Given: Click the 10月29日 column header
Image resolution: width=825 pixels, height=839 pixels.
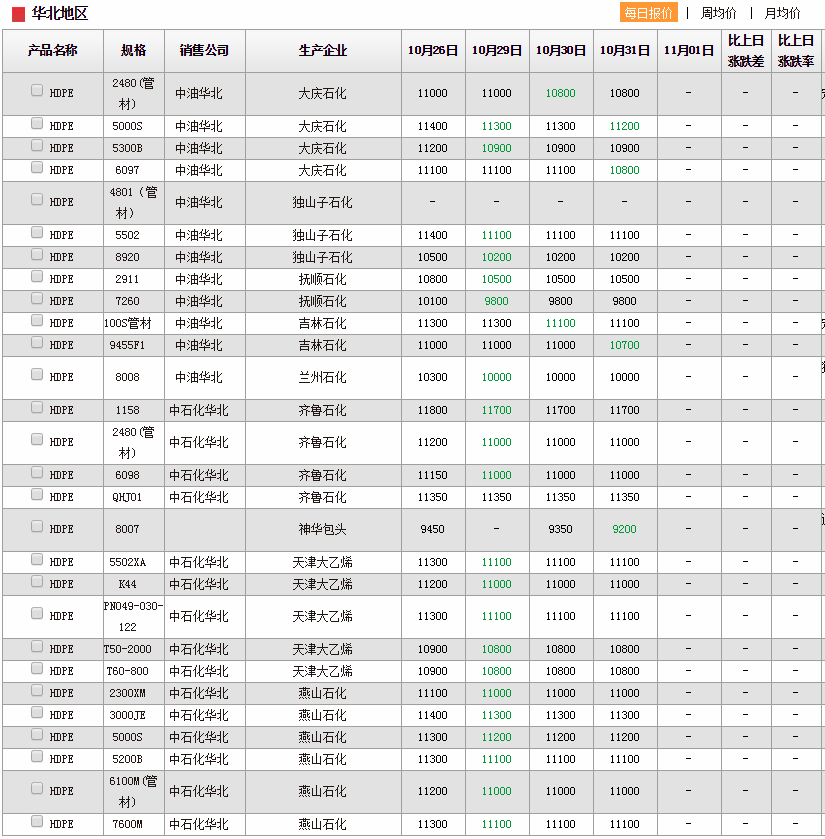Looking at the screenshot, I should click(x=496, y=51).
